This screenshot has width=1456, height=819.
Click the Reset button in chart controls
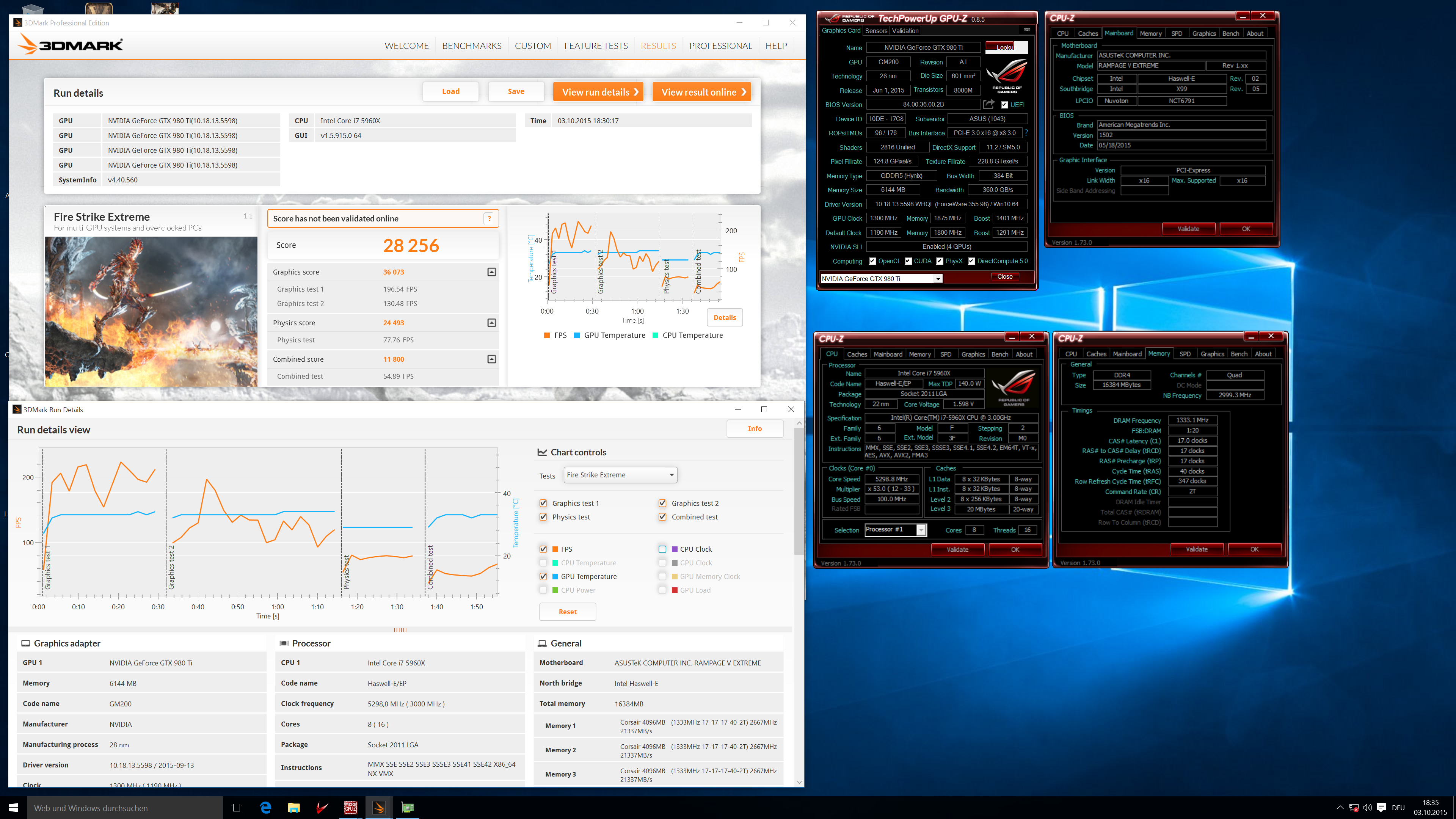click(x=568, y=612)
